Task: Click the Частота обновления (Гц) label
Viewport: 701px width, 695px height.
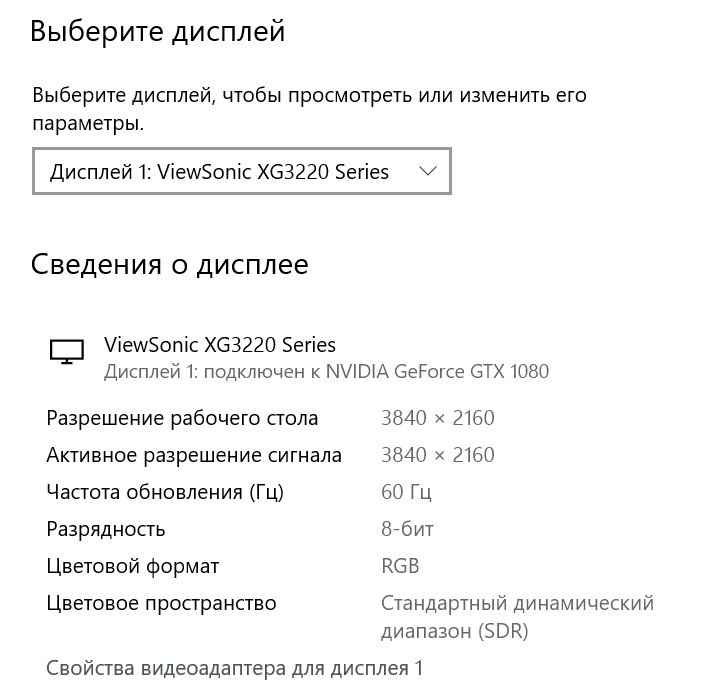Action: (x=165, y=492)
